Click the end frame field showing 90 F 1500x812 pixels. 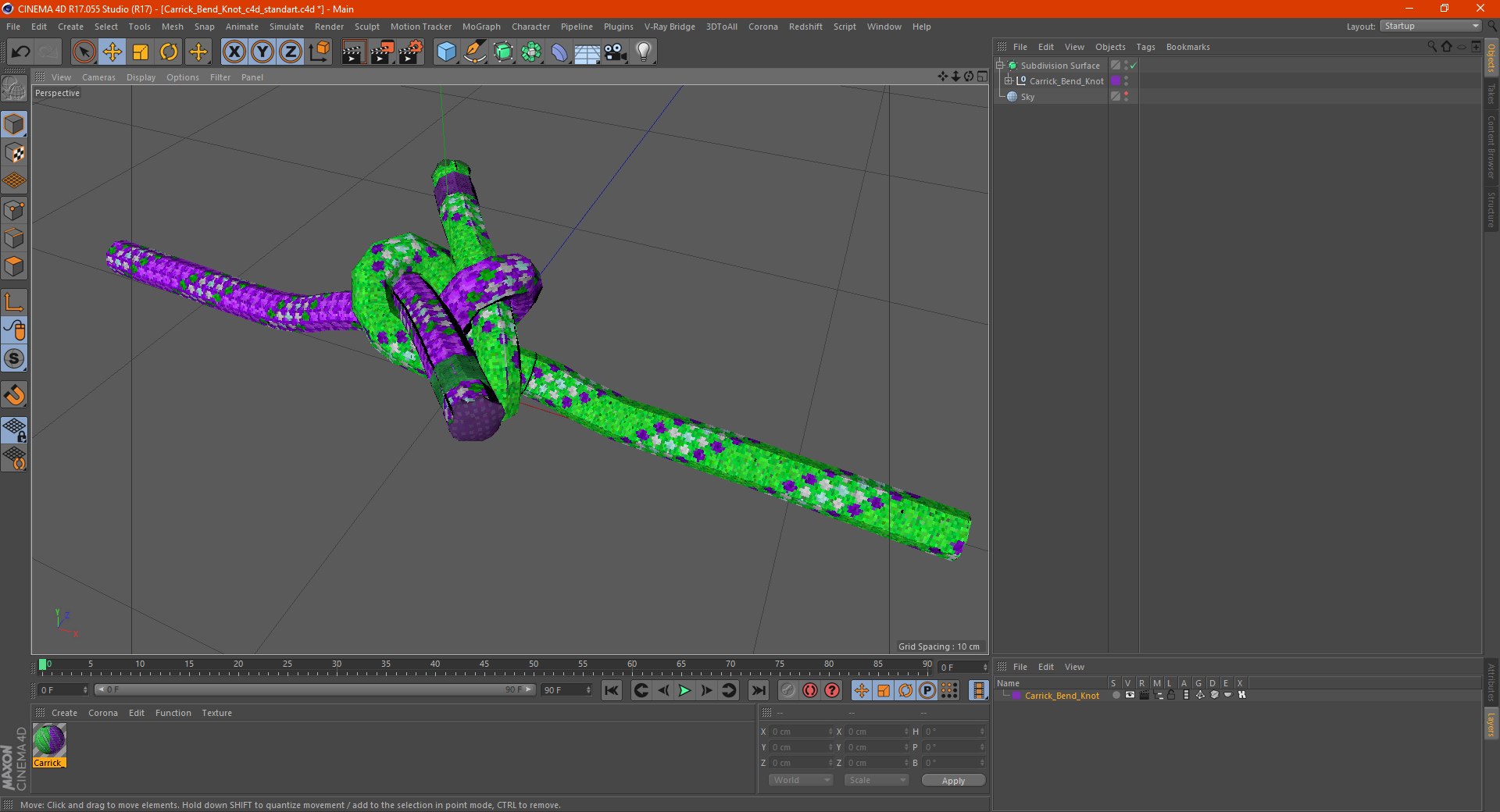tap(566, 690)
